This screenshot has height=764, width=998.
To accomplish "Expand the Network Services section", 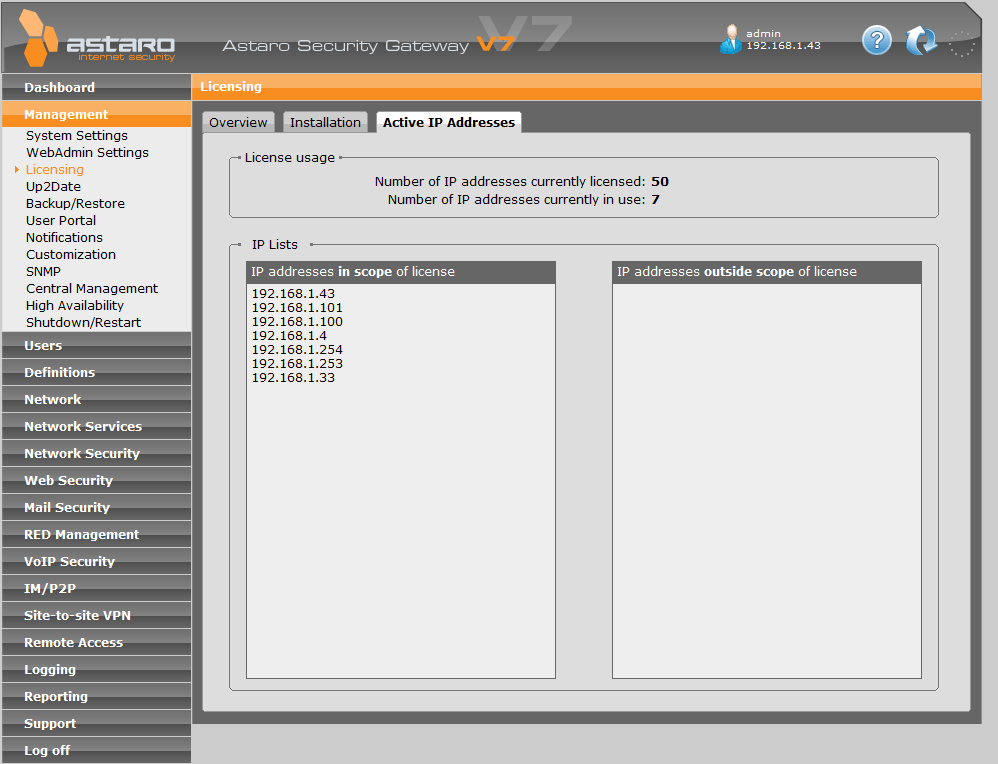I will tap(97, 427).
